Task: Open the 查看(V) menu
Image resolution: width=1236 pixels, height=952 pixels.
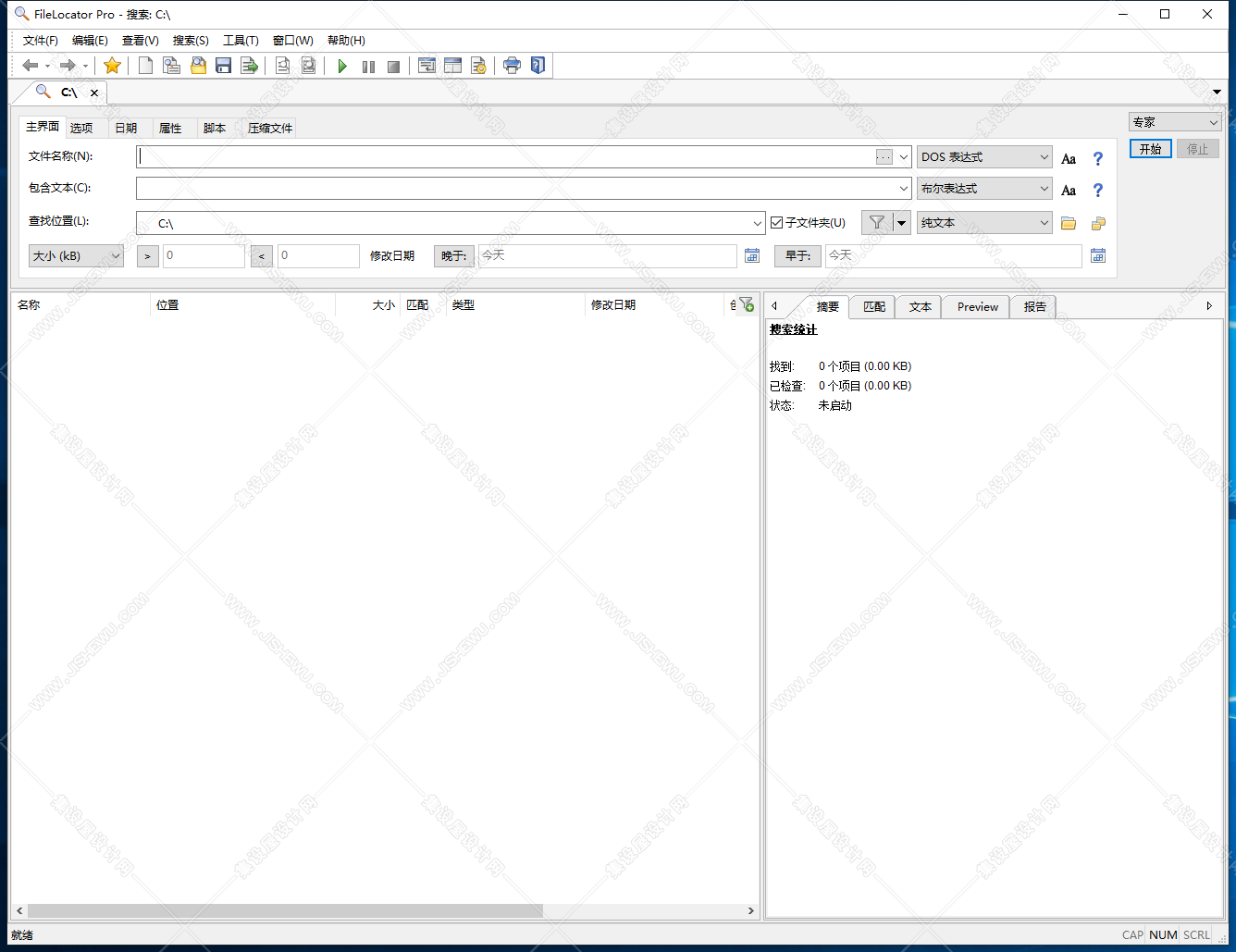Action: (141, 41)
